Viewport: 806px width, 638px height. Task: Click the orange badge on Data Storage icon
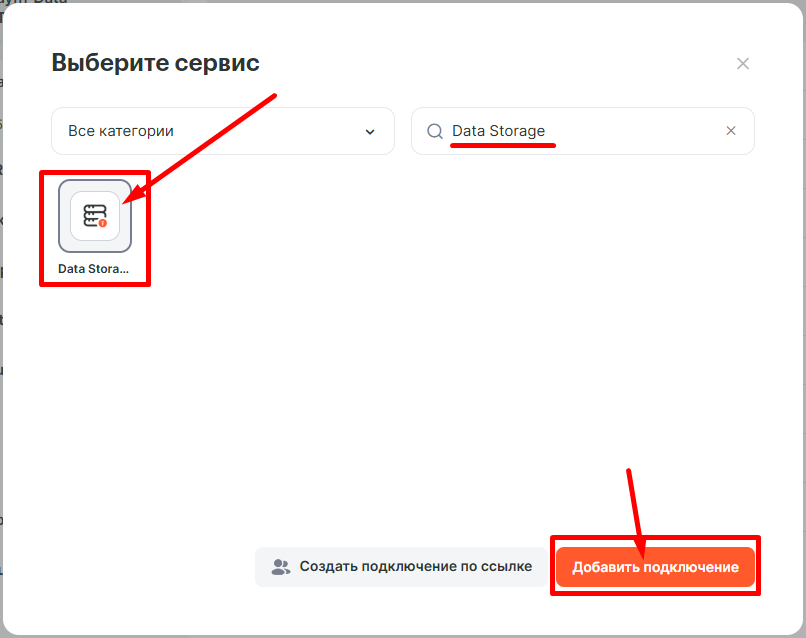103,224
